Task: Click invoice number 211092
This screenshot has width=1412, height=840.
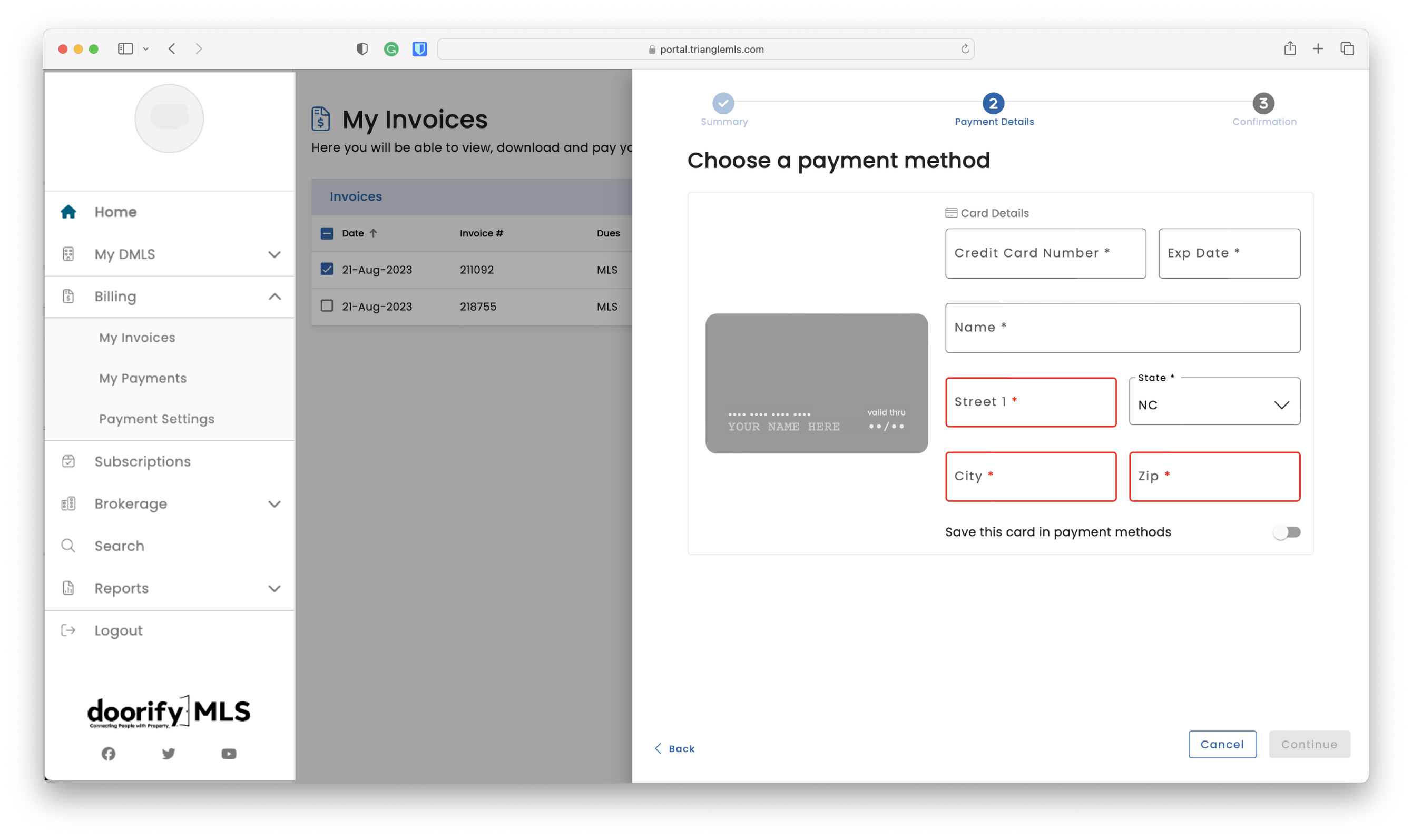Action: coord(477,270)
